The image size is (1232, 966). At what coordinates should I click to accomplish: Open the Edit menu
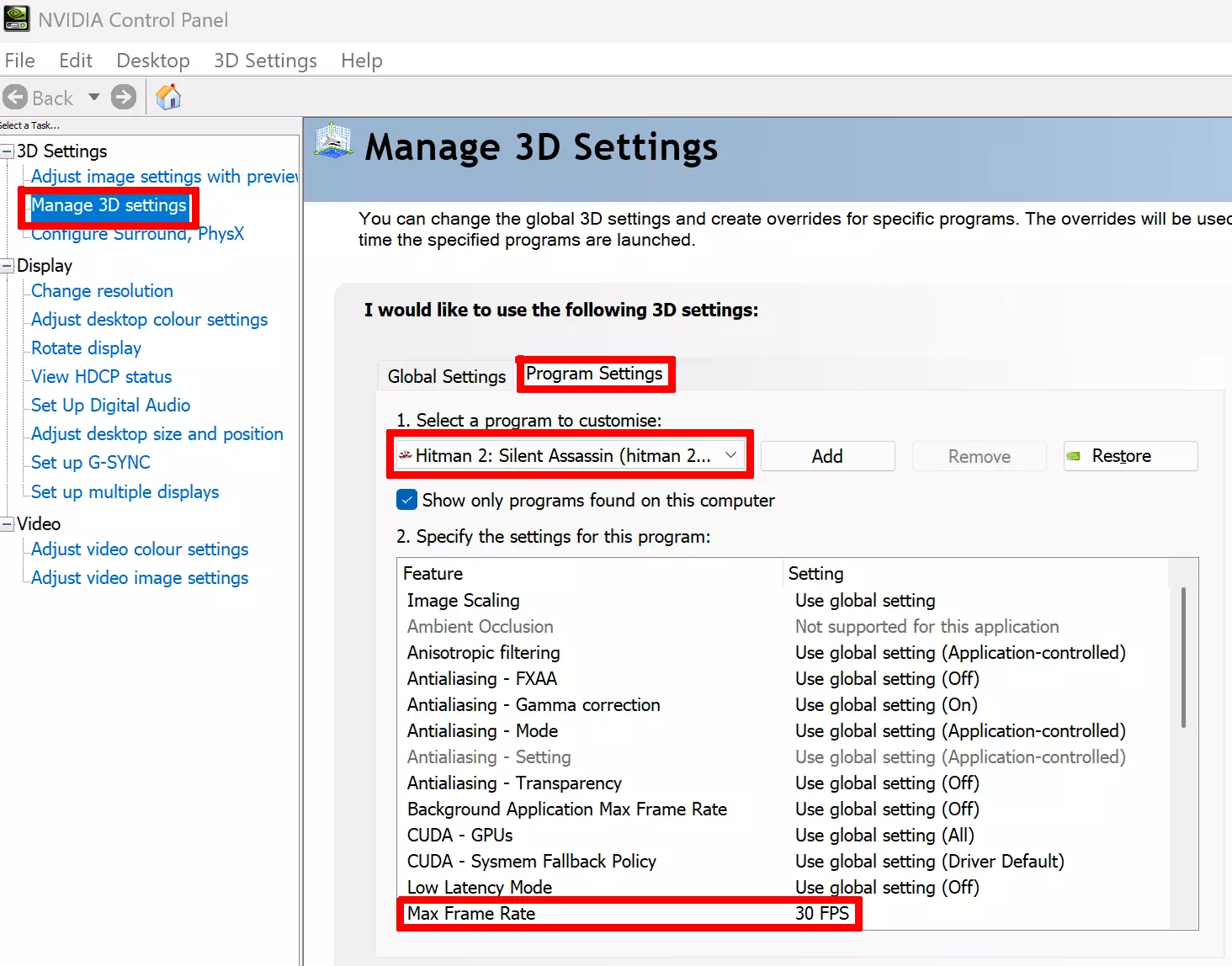76,61
